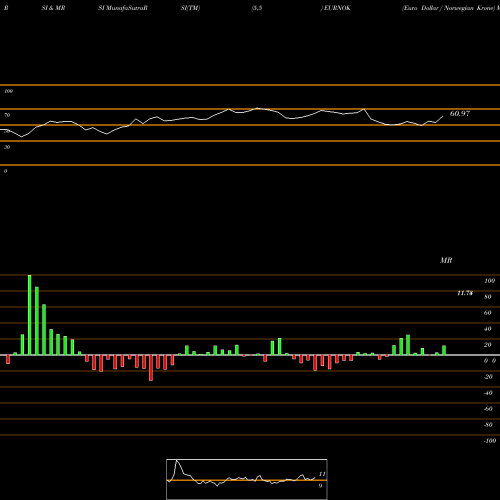The image size is (500, 500).
Task: Click the MR axis label -100
Action: click(x=490, y=441)
